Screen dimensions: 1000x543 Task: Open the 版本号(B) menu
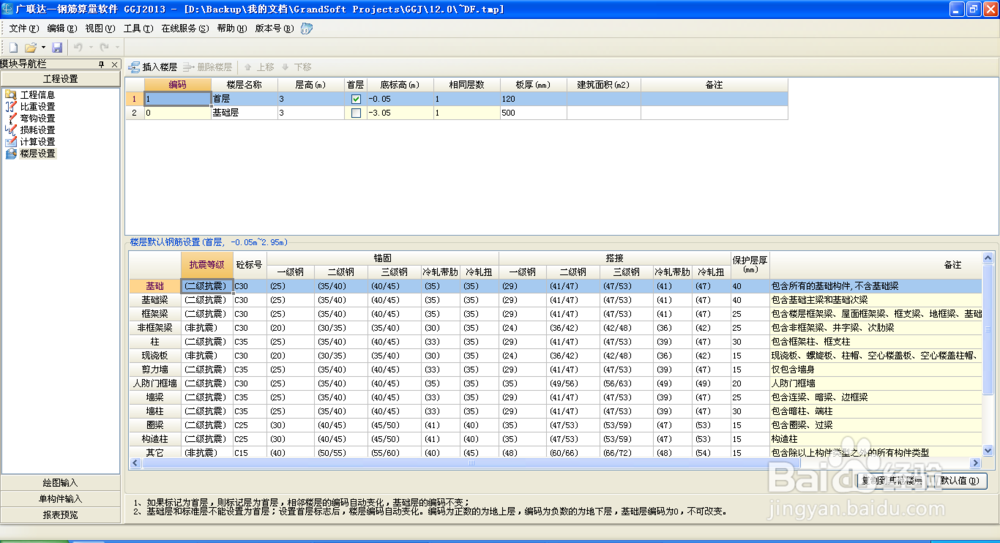[x=274, y=29]
